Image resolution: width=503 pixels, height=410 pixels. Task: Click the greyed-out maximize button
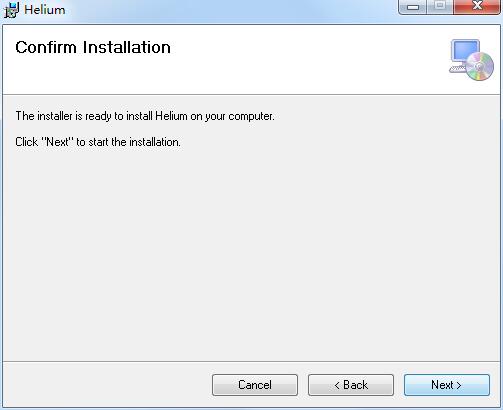tap(440, 7)
